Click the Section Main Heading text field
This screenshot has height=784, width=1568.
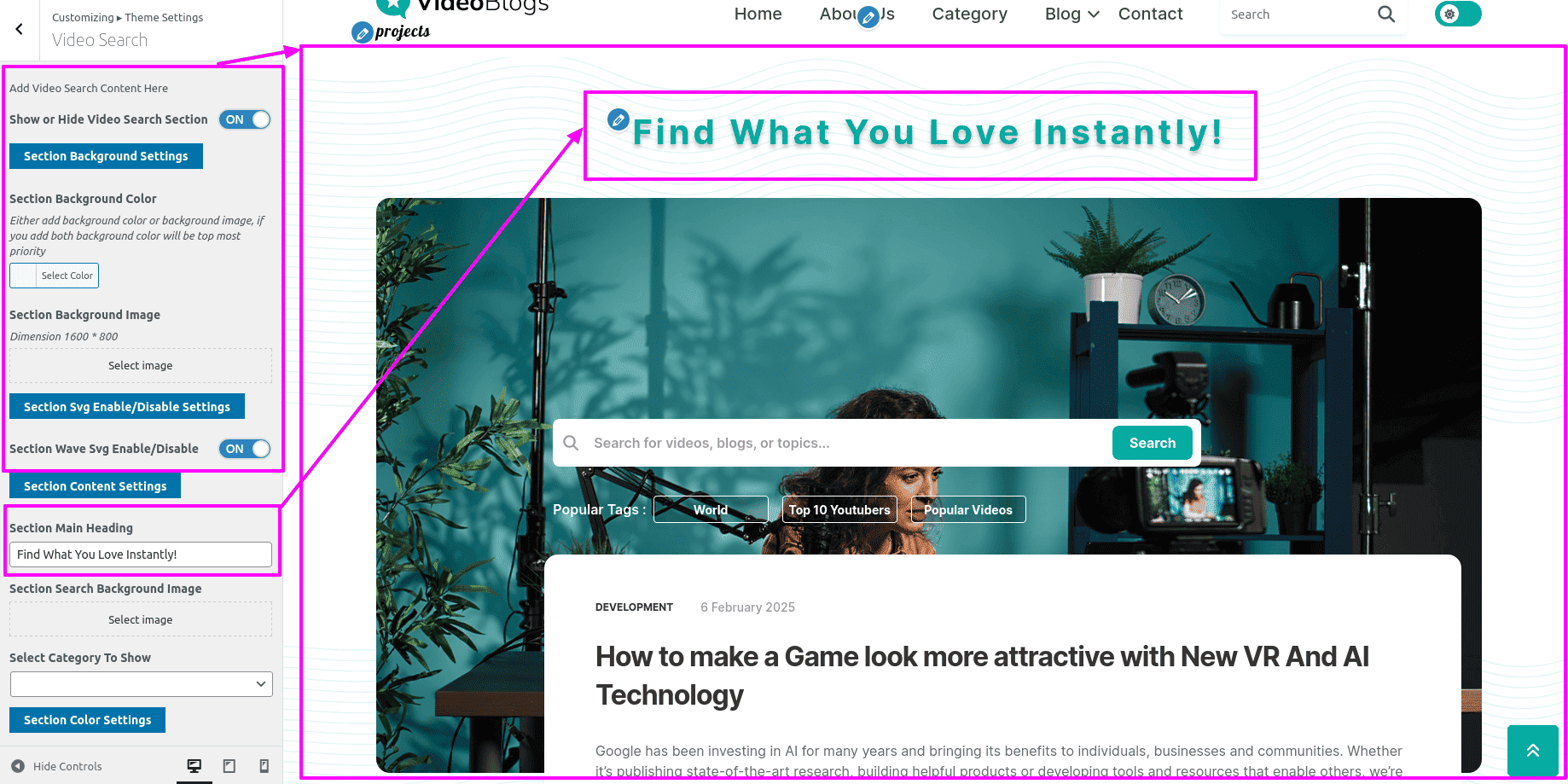tap(141, 555)
